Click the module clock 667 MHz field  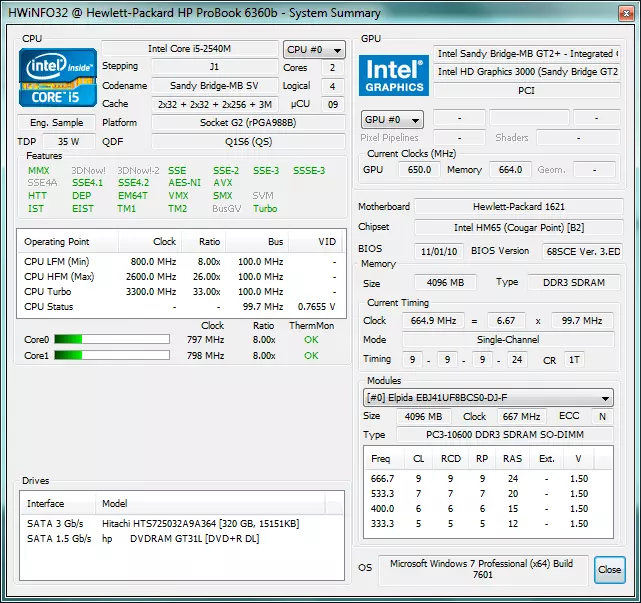521,417
